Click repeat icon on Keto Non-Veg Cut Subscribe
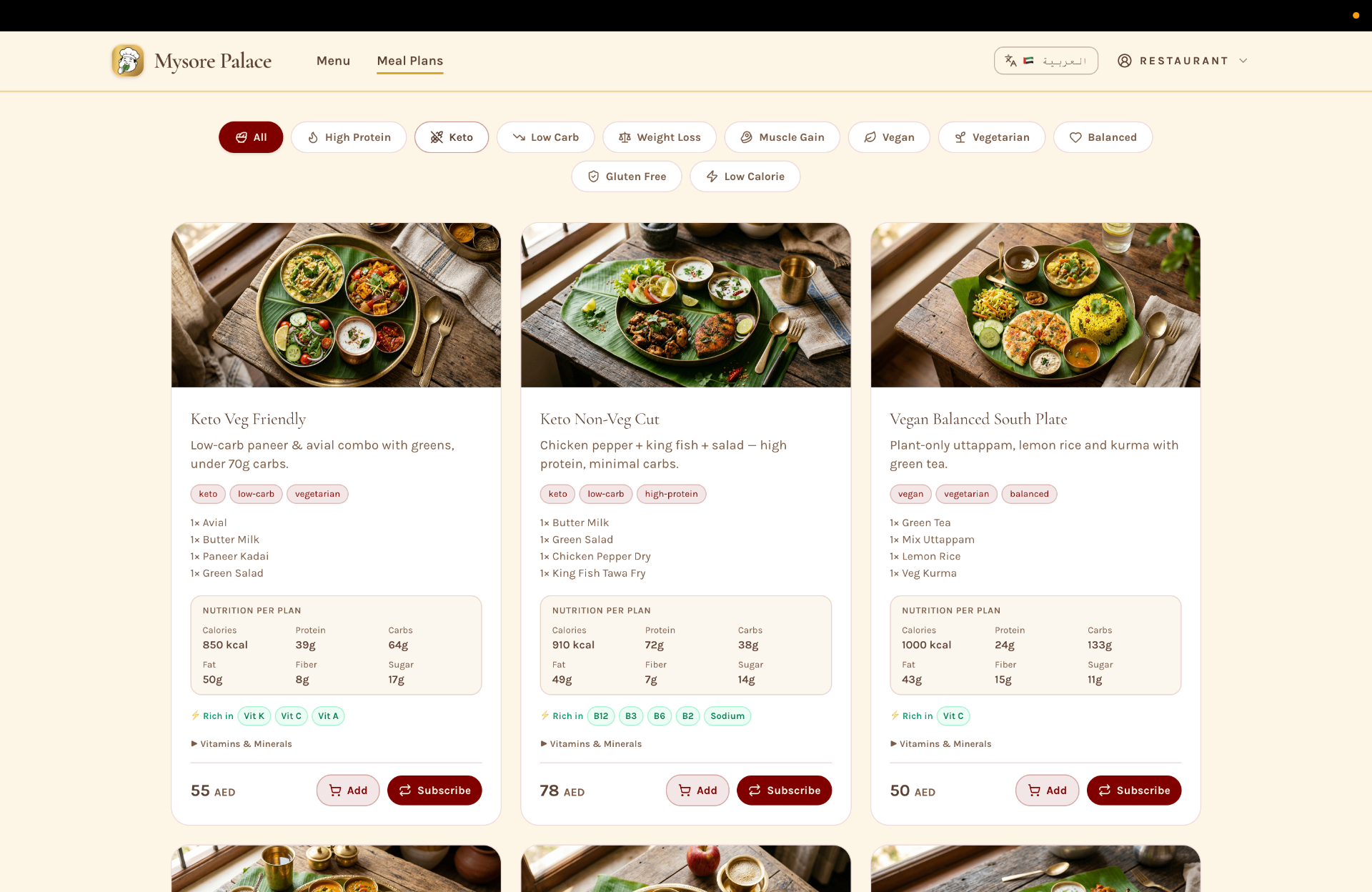 [755, 791]
